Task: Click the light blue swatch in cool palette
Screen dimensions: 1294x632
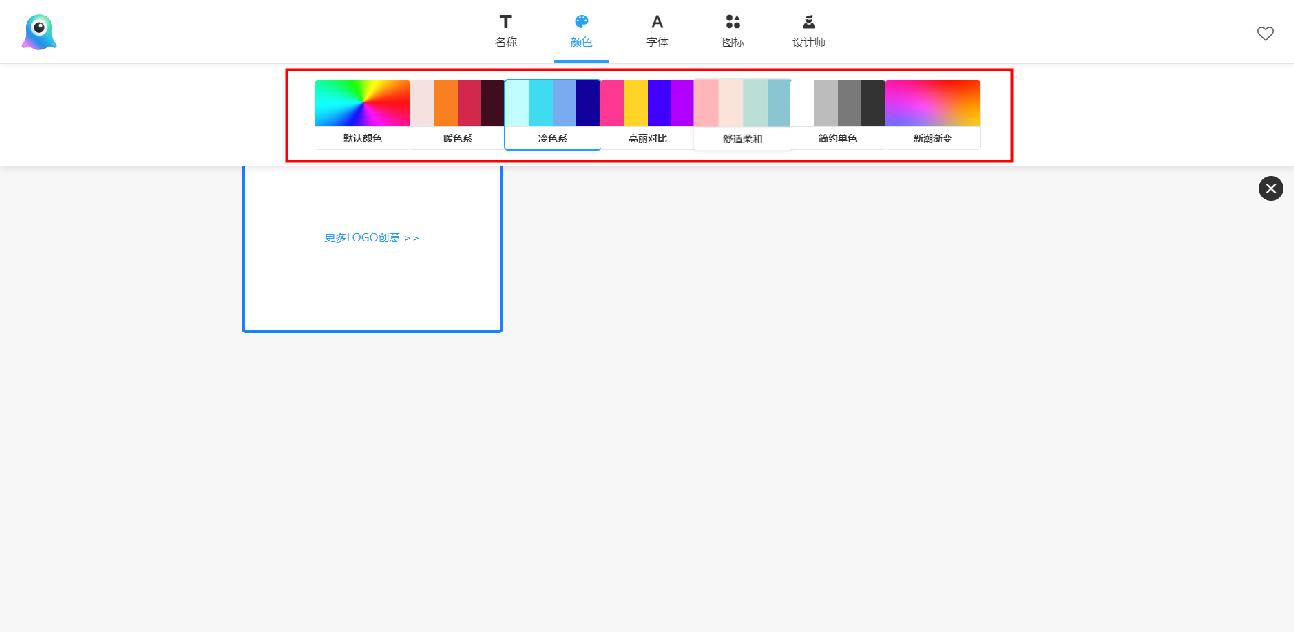Action: pyautogui.click(x=517, y=103)
